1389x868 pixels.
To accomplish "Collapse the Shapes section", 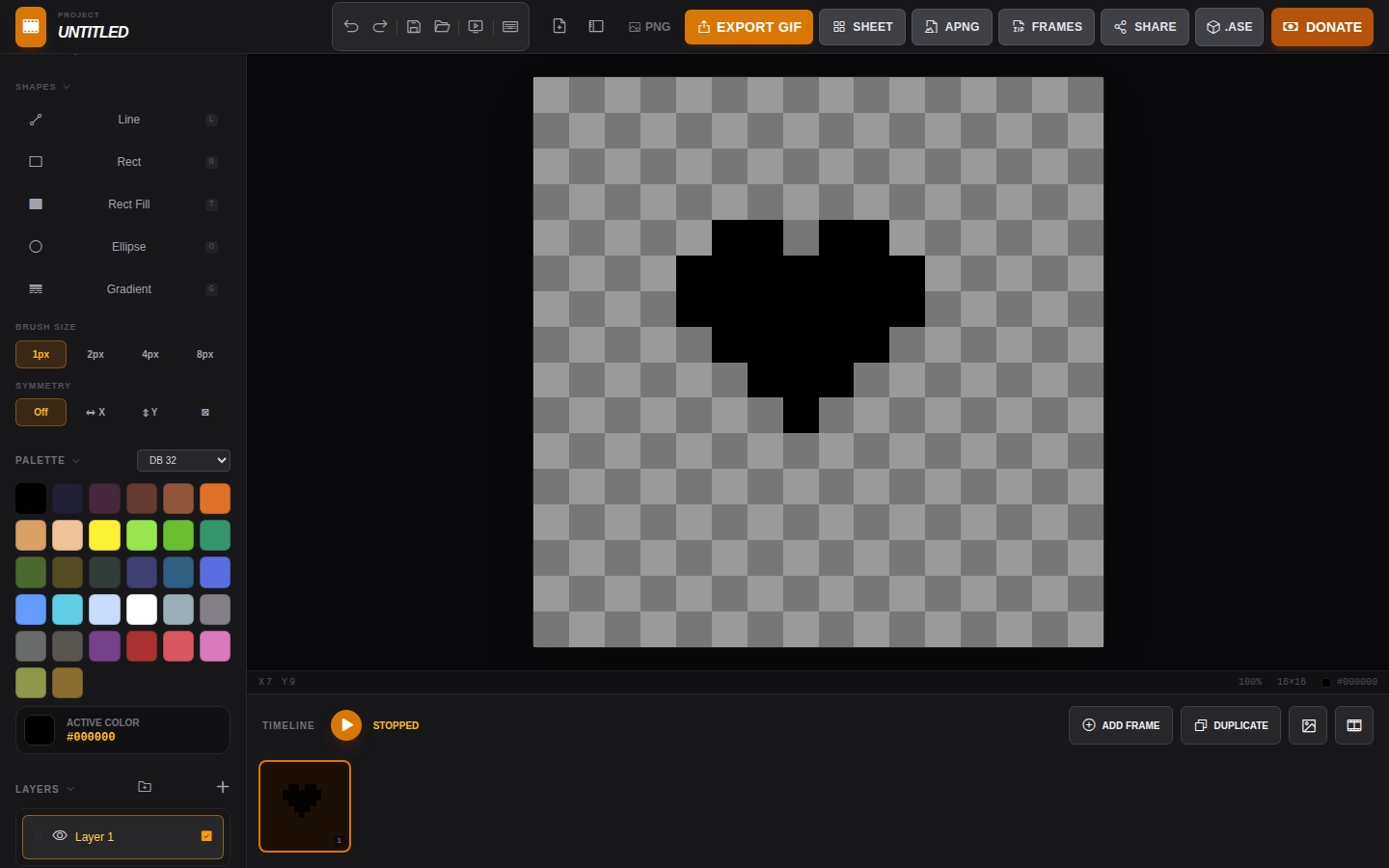I will (43, 87).
